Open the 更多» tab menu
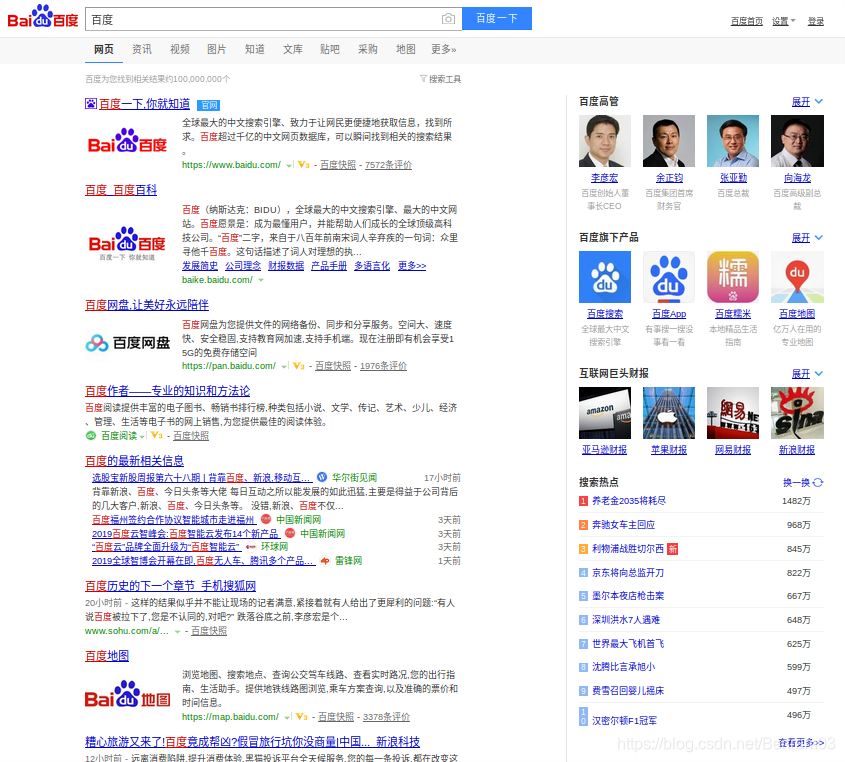845x762 pixels. [x=444, y=50]
